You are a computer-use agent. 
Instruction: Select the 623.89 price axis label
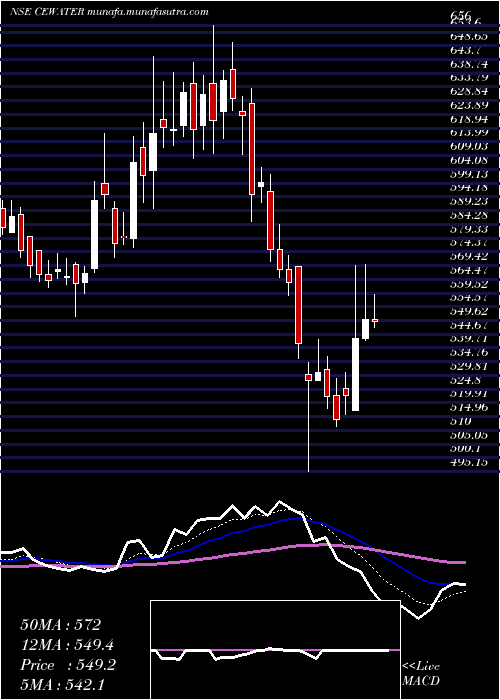467,105
